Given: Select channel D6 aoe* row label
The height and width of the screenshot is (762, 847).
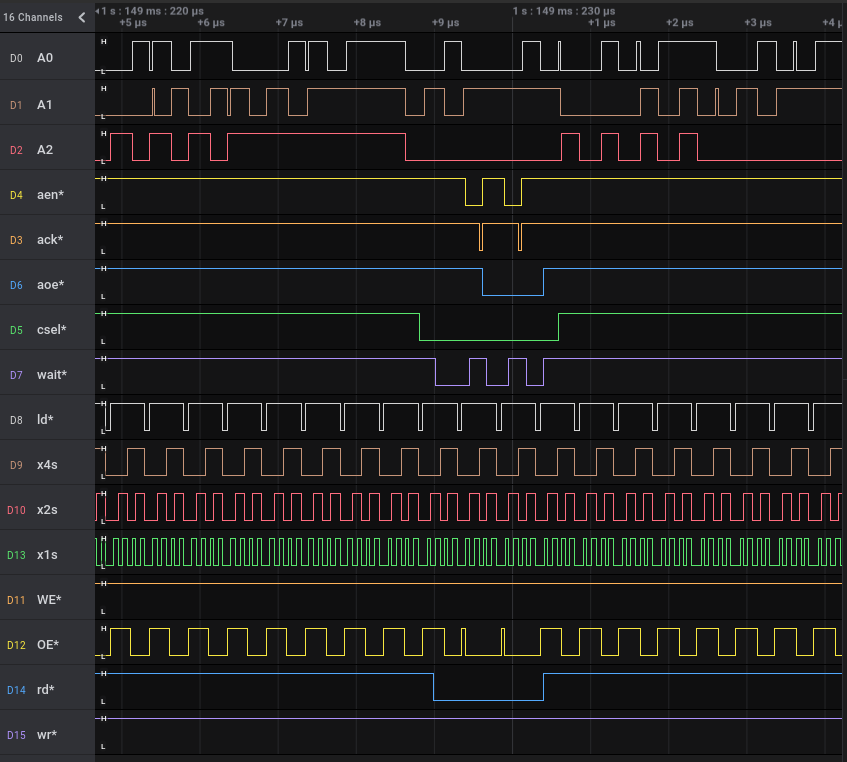Looking at the screenshot, I should pos(48,285).
